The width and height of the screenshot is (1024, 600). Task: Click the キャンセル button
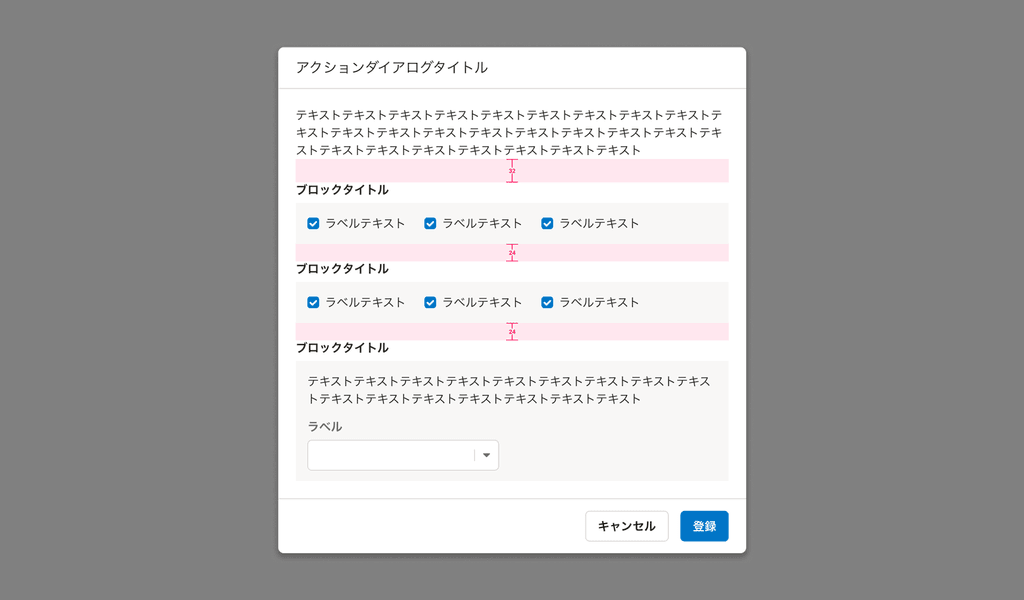pyautogui.click(x=627, y=525)
